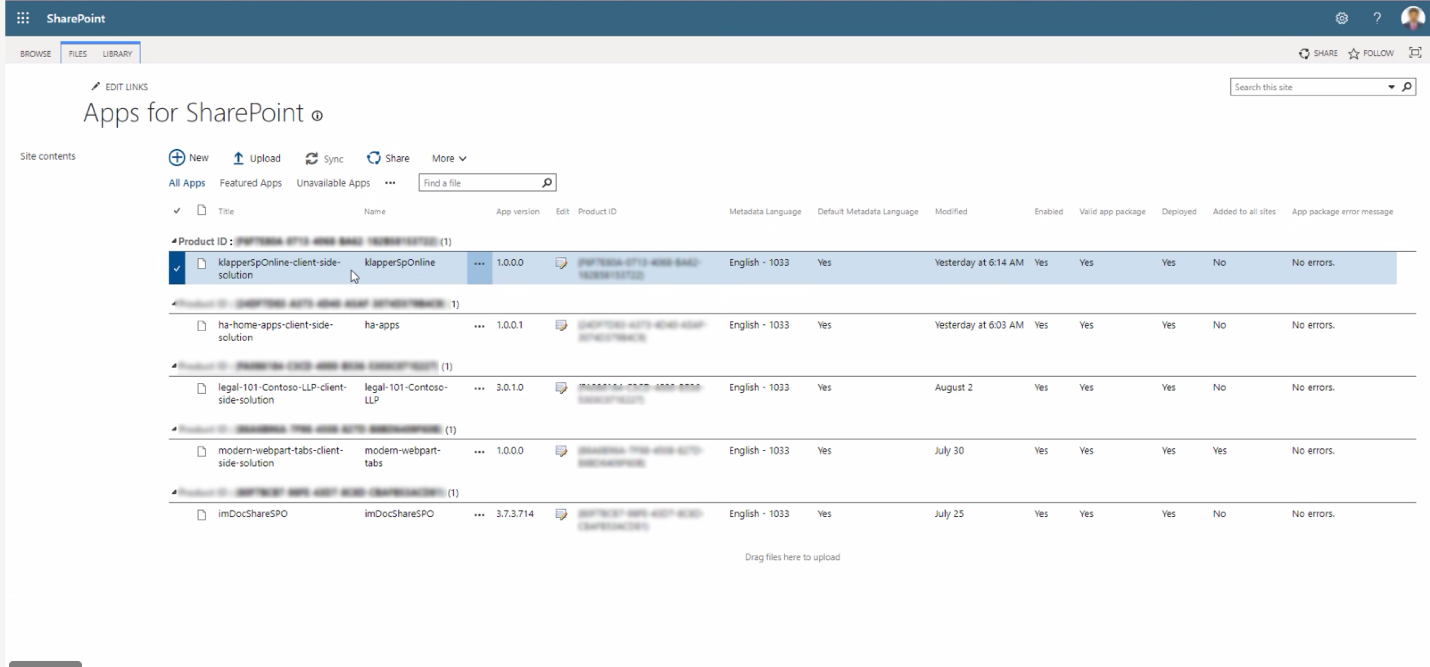
Task: Click FOLLOW star in the ribbon
Action: click(x=1371, y=54)
